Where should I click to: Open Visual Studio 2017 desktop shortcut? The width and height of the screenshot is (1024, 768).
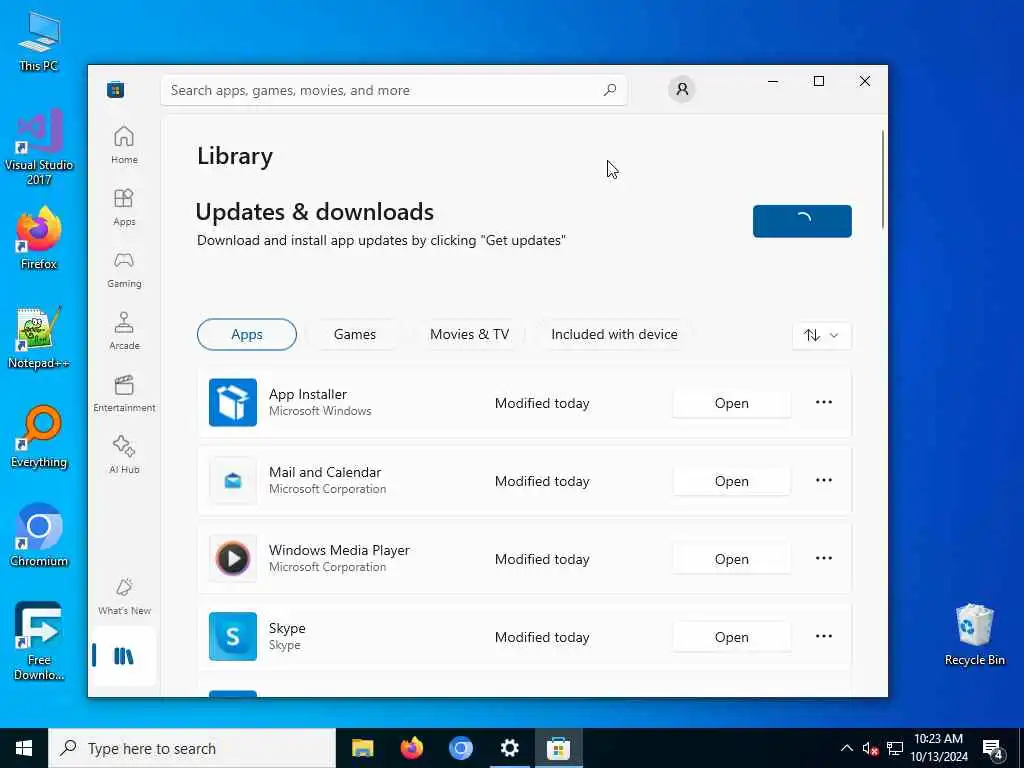point(39,148)
